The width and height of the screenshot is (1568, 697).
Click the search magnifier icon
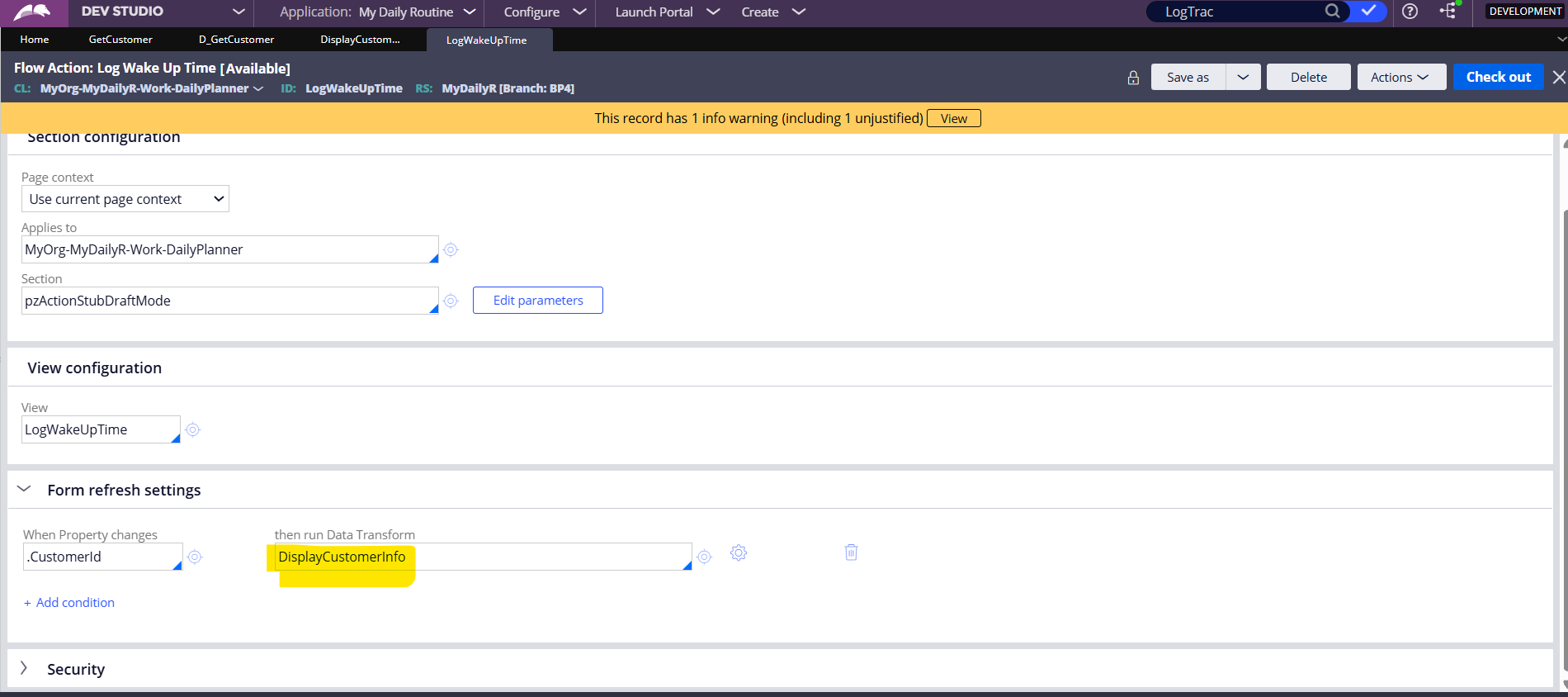[1332, 12]
